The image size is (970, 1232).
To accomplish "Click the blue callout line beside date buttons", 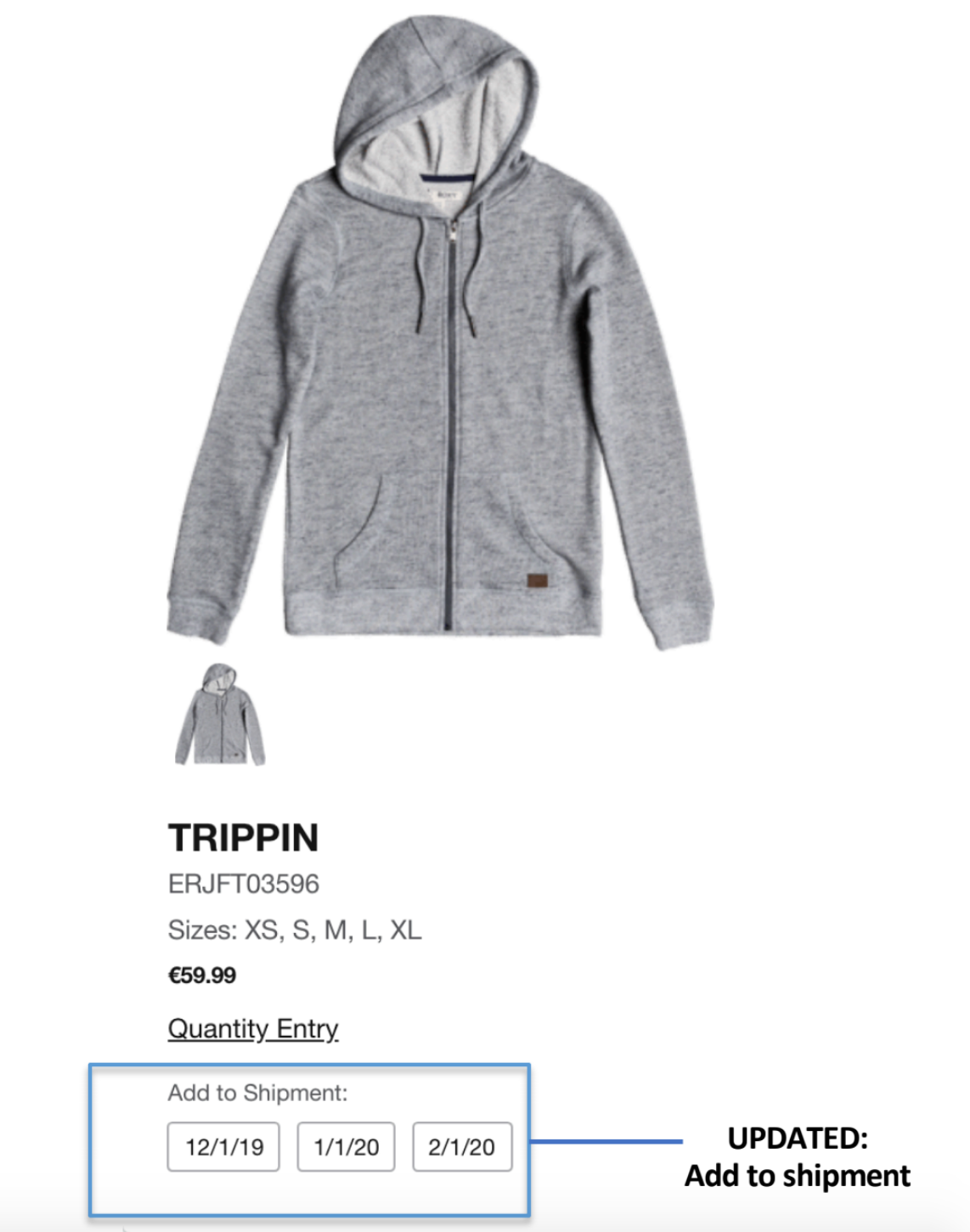I will point(606,1141).
